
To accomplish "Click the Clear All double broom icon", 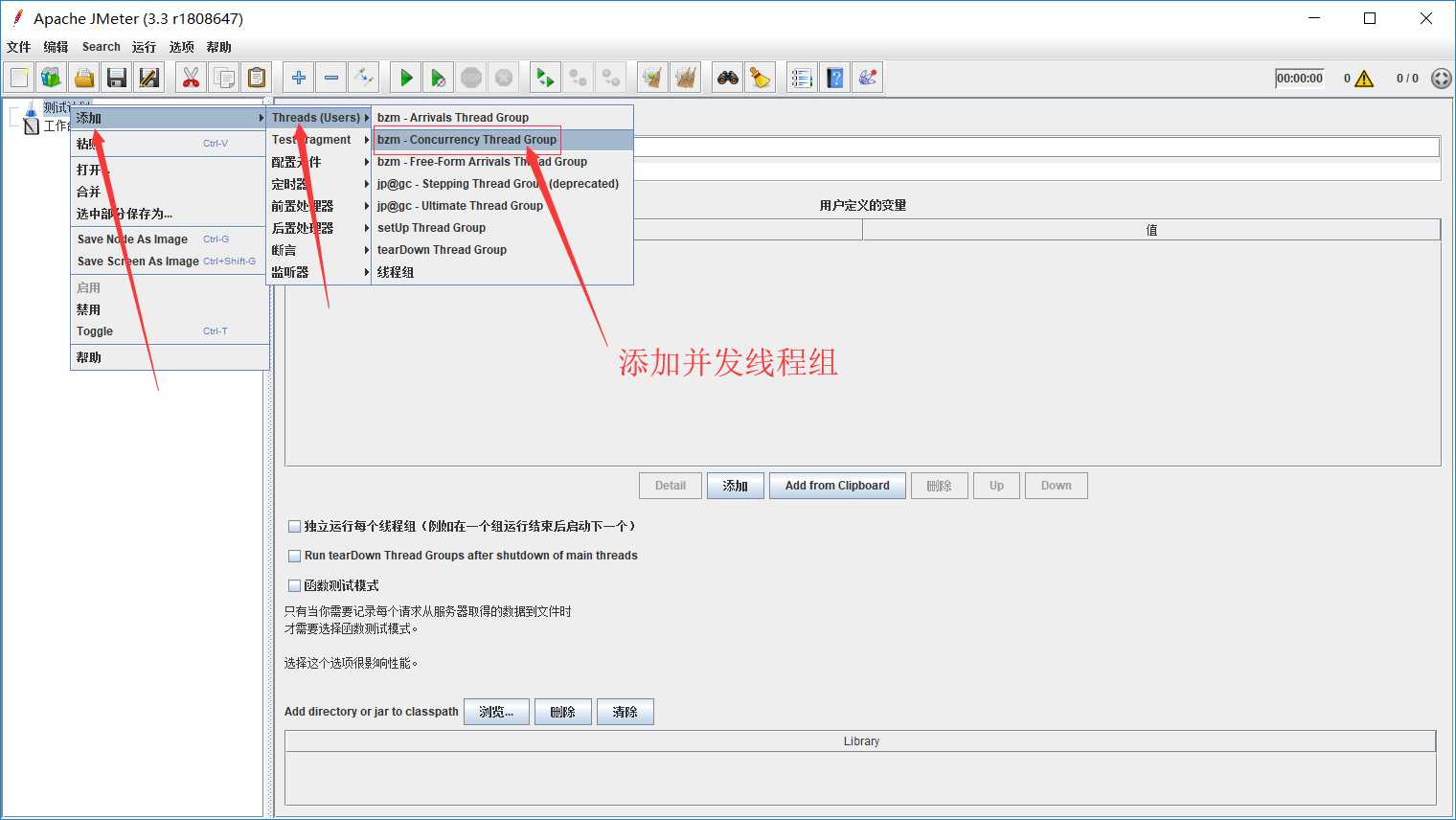I will (686, 78).
